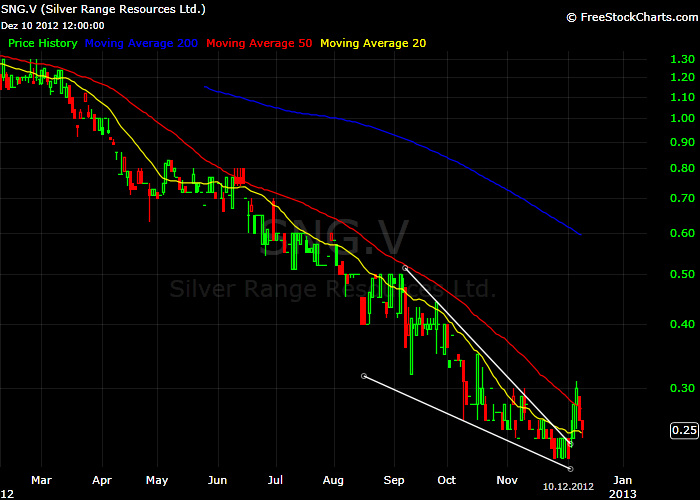Click the 0.60 price axis label
Image resolution: width=700 pixels, height=500 pixels.
[683, 233]
